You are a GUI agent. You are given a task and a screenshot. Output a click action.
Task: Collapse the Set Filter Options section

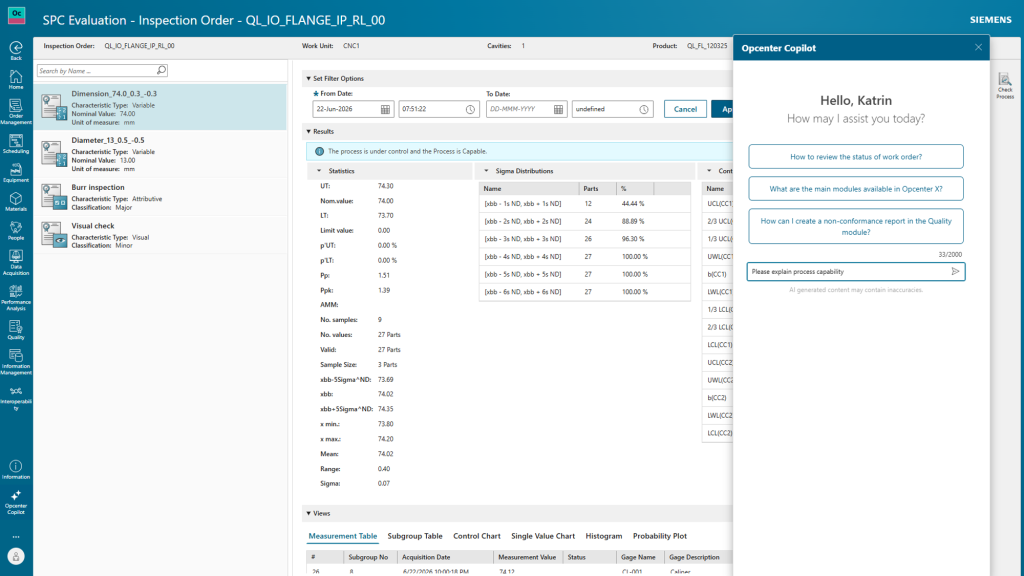[x=309, y=78]
